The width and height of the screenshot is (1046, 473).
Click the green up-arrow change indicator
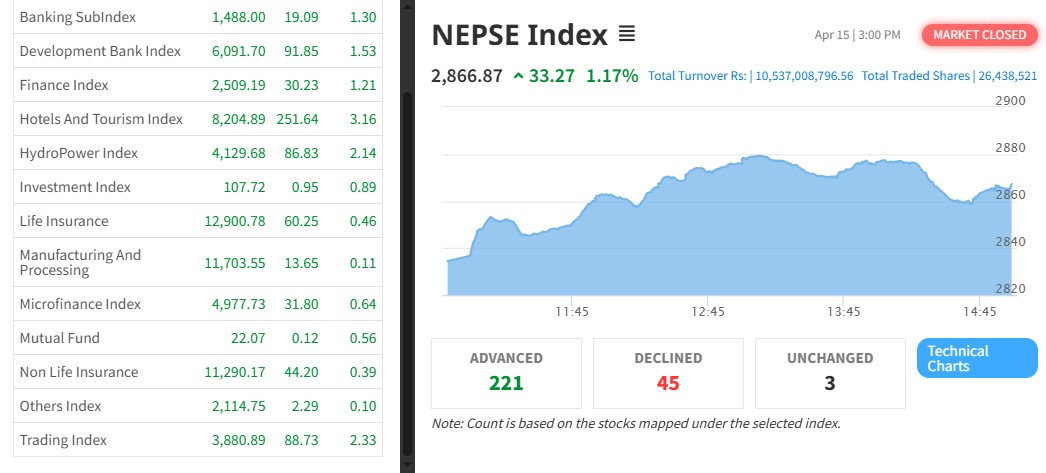click(x=518, y=75)
